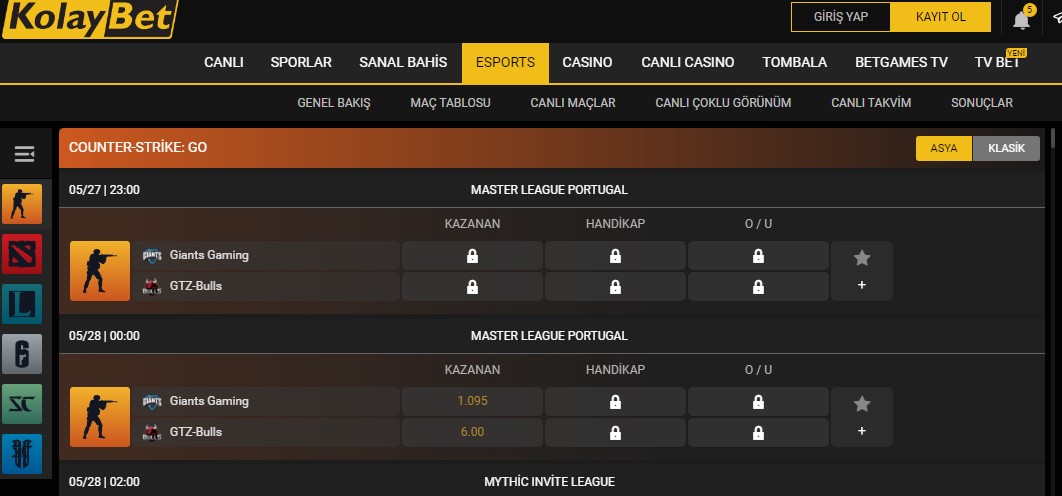Open TOMBALA menu
The width and height of the screenshot is (1062, 496).
(x=794, y=62)
